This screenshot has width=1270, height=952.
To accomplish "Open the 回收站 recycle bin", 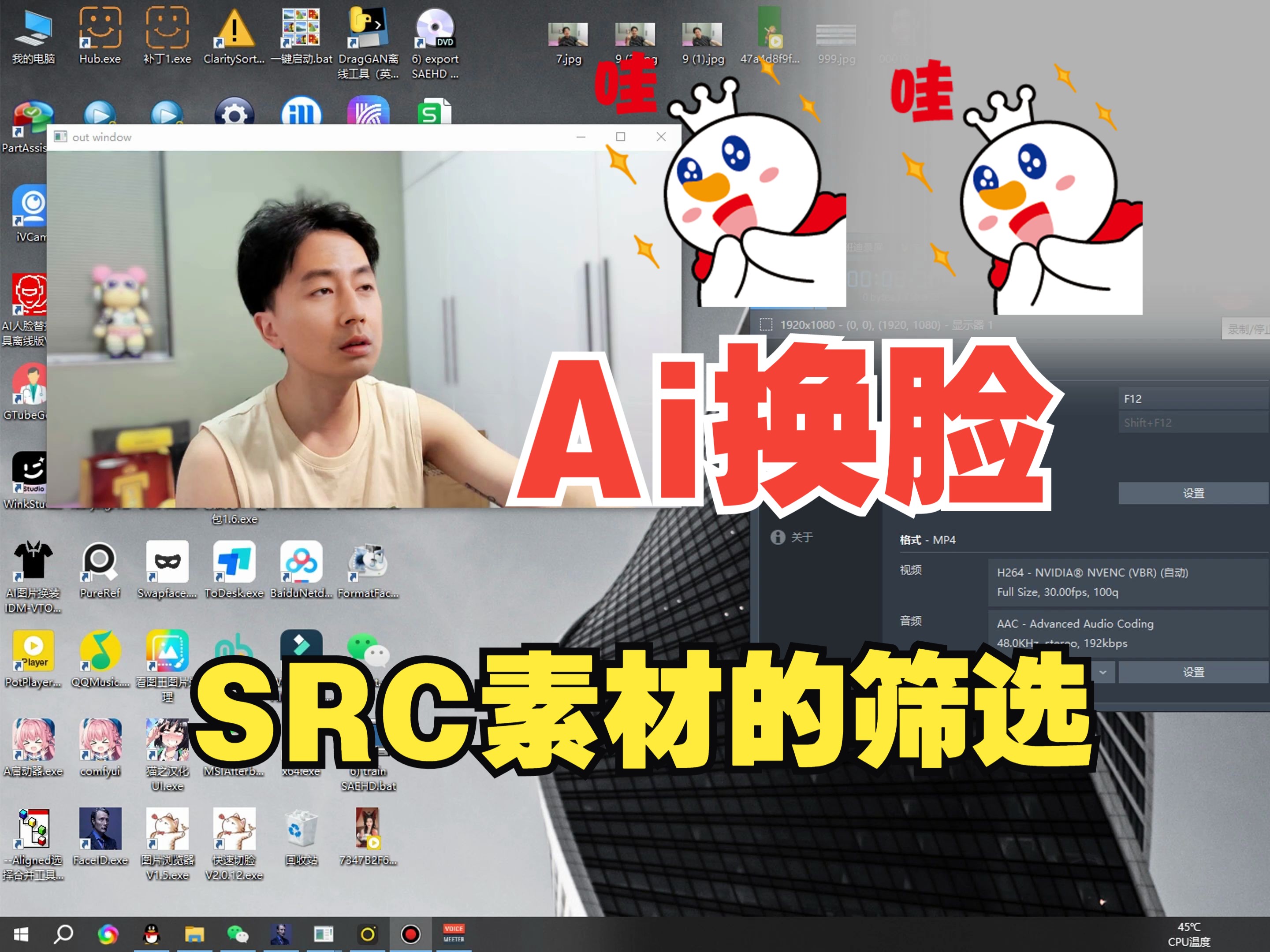I will (301, 837).
